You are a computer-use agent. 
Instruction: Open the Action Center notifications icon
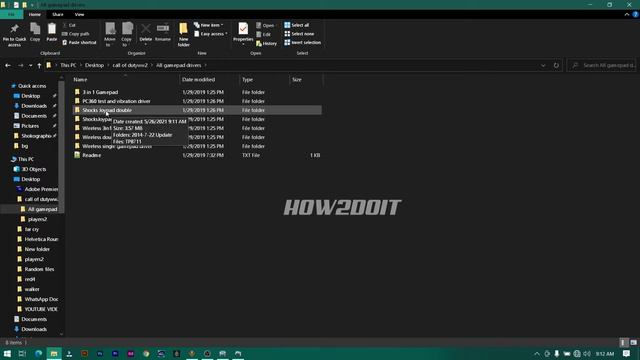627,353
